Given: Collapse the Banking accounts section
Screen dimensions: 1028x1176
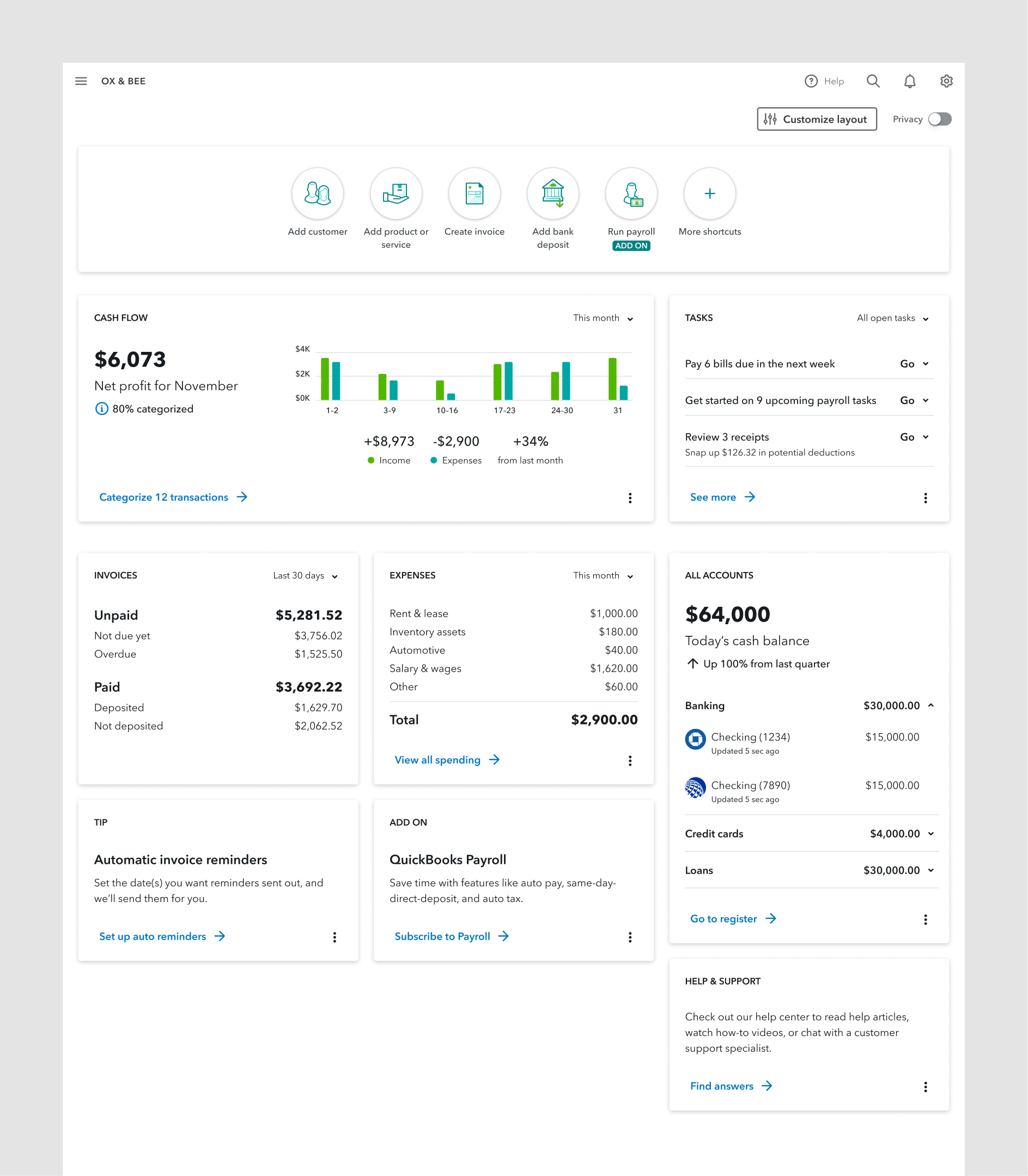Looking at the screenshot, I should (932, 705).
